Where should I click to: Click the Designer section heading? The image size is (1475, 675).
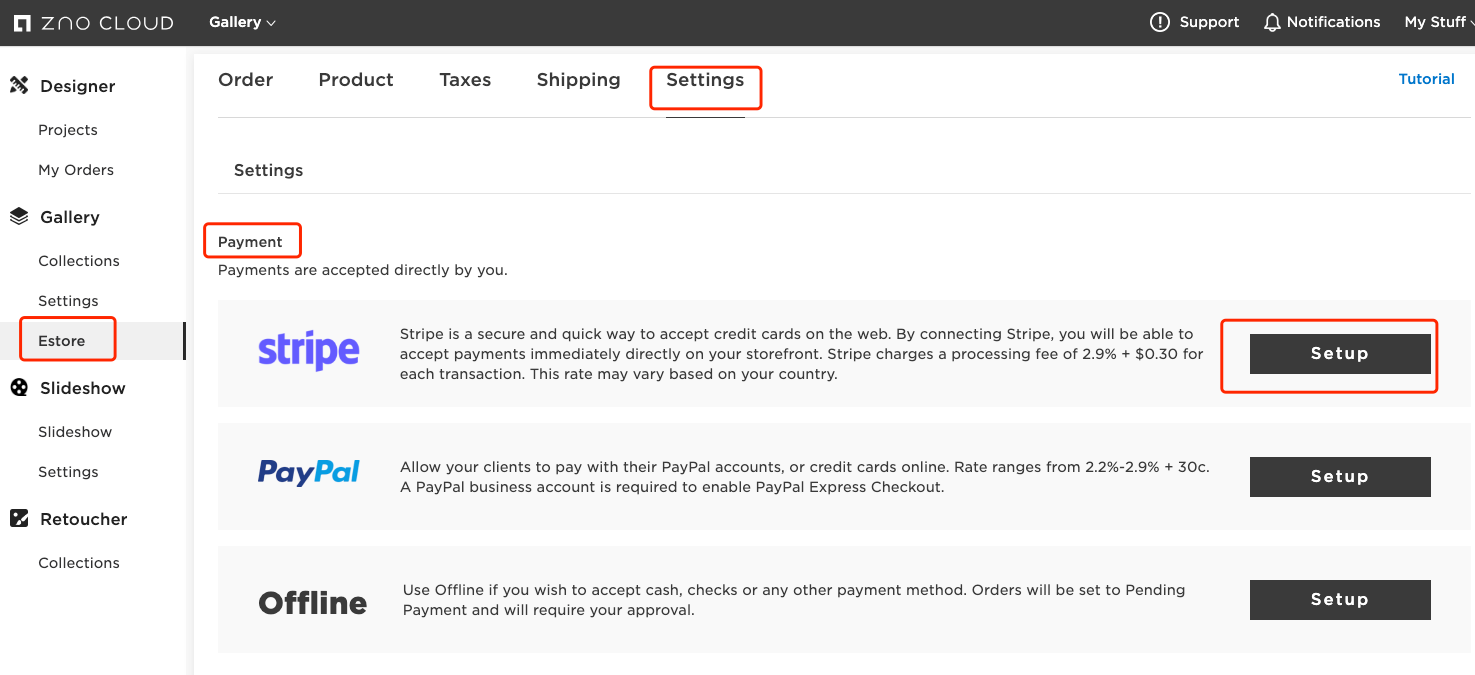pos(78,86)
